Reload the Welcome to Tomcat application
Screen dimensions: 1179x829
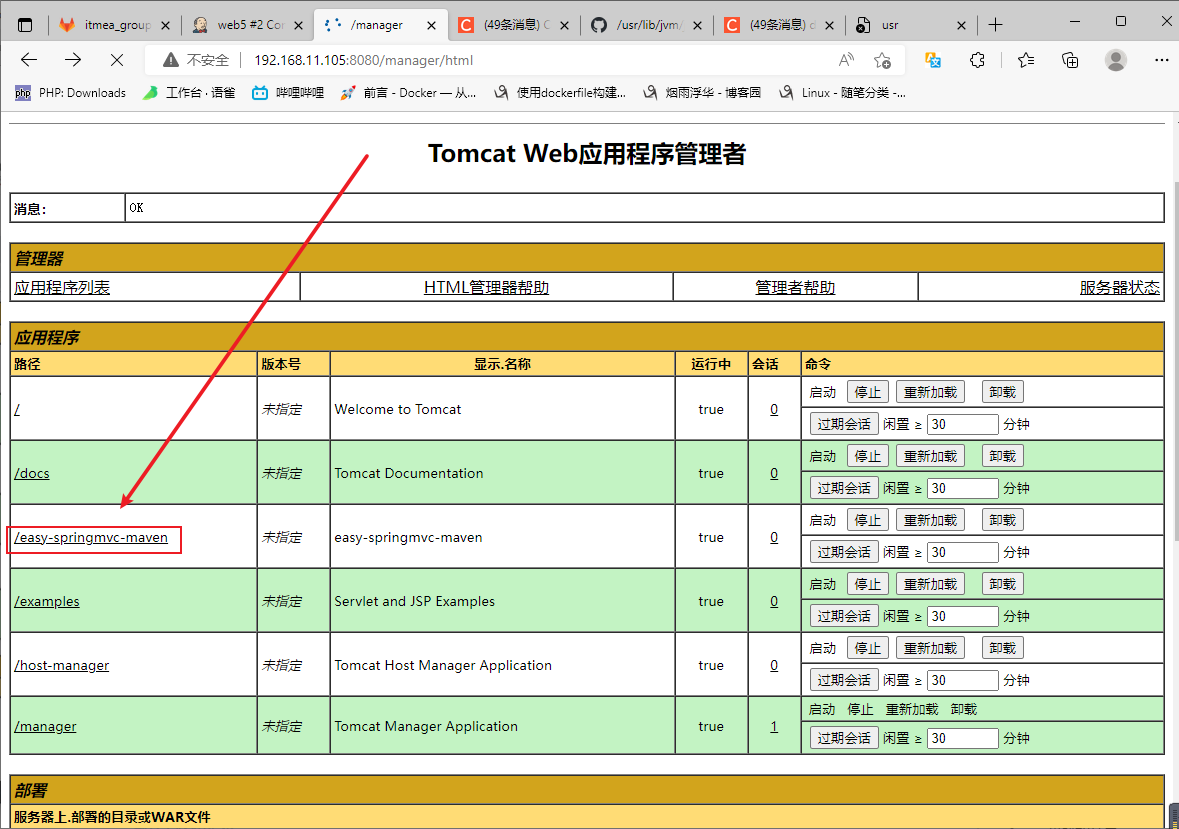tap(930, 392)
